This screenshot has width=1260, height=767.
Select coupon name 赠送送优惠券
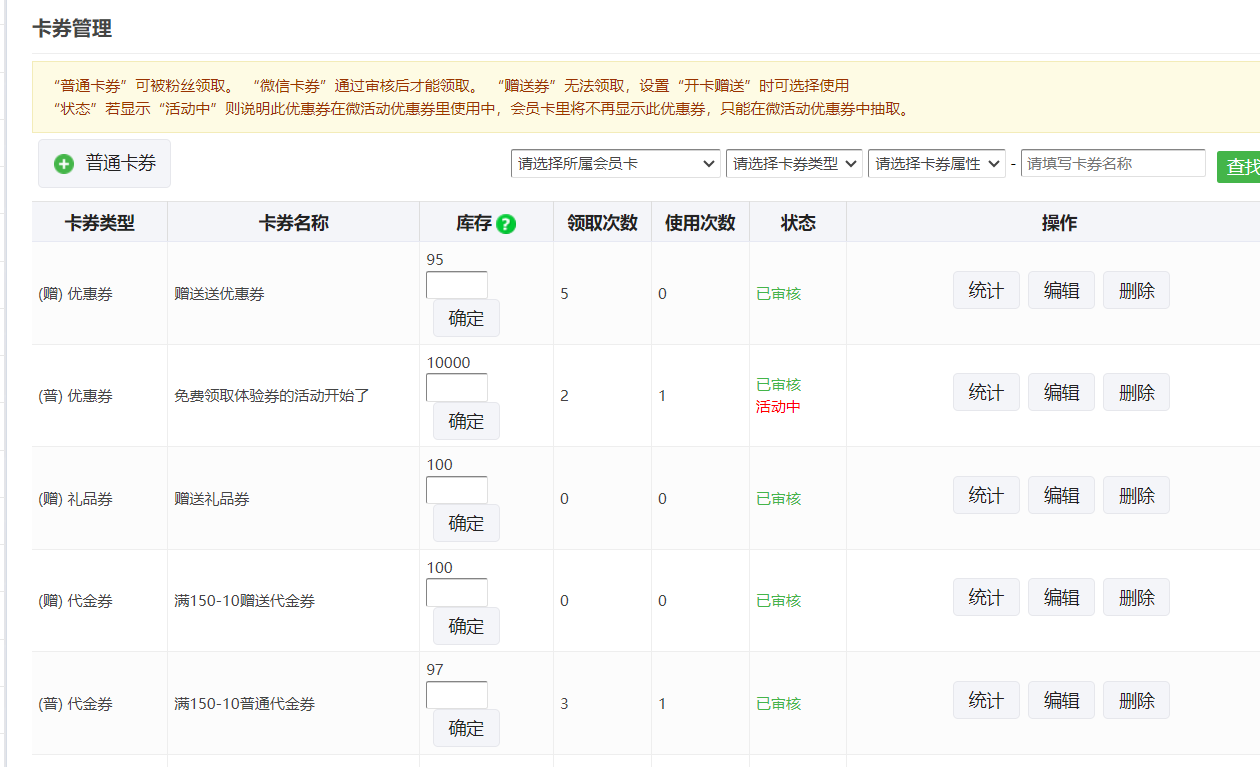click(x=219, y=294)
